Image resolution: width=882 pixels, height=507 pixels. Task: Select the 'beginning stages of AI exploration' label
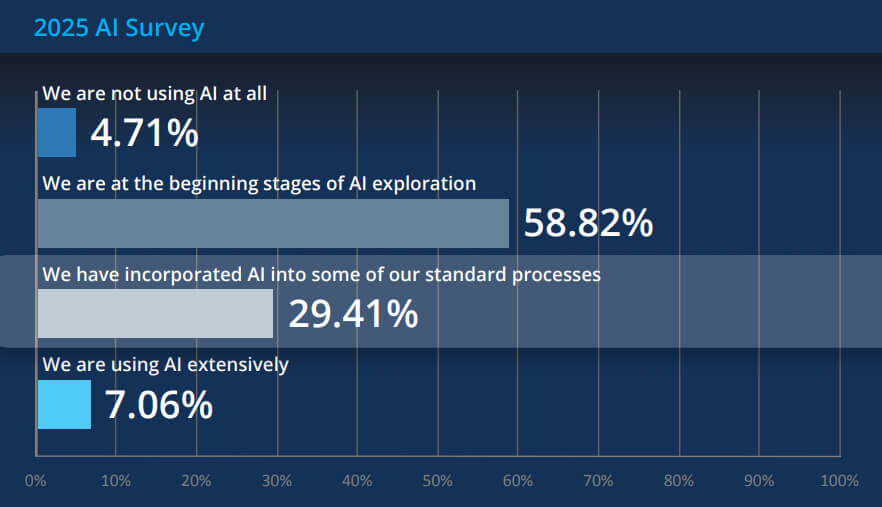(x=259, y=184)
